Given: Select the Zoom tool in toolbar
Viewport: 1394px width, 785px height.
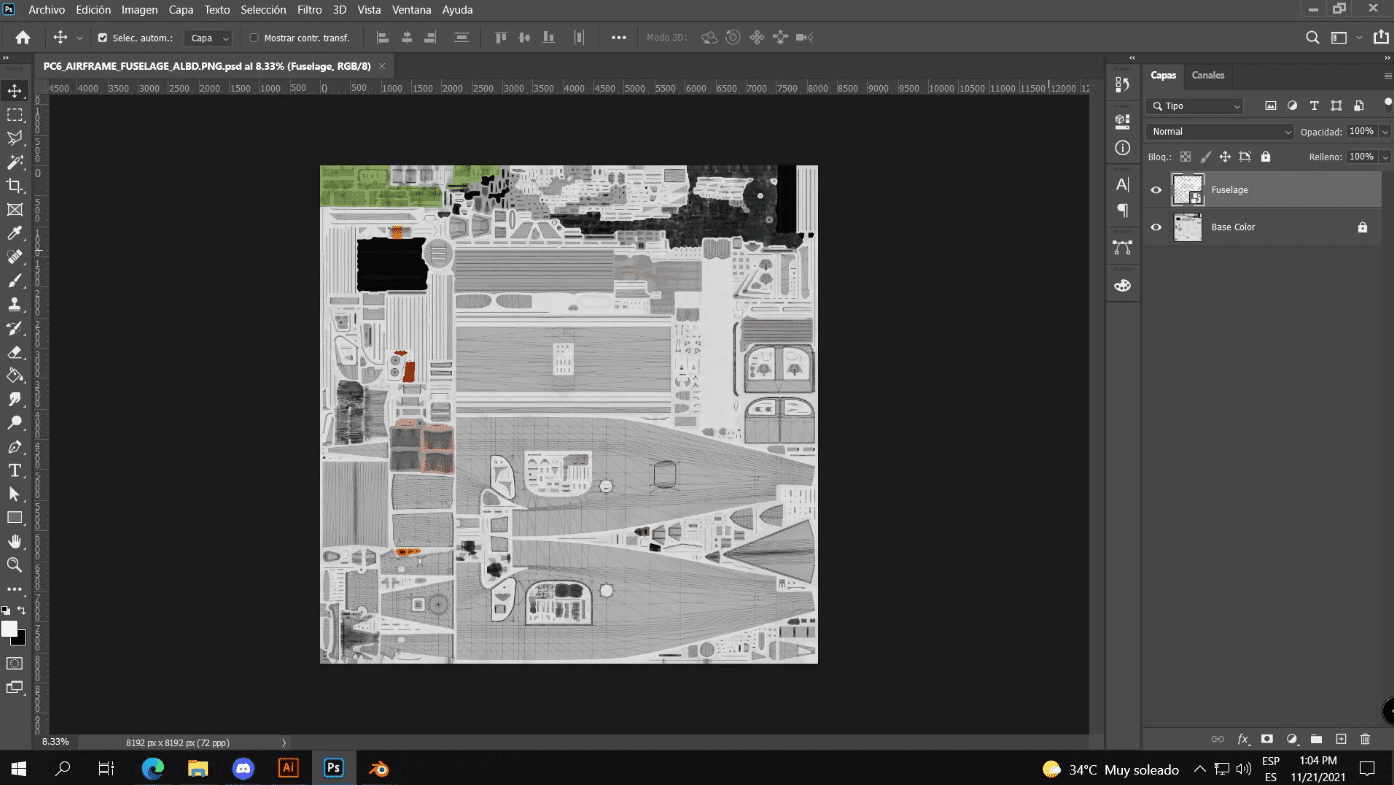Looking at the screenshot, I should point(15,565).
